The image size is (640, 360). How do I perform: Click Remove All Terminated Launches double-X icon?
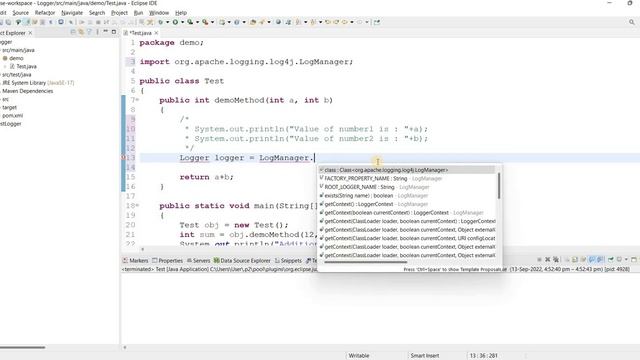pos(556,260)
